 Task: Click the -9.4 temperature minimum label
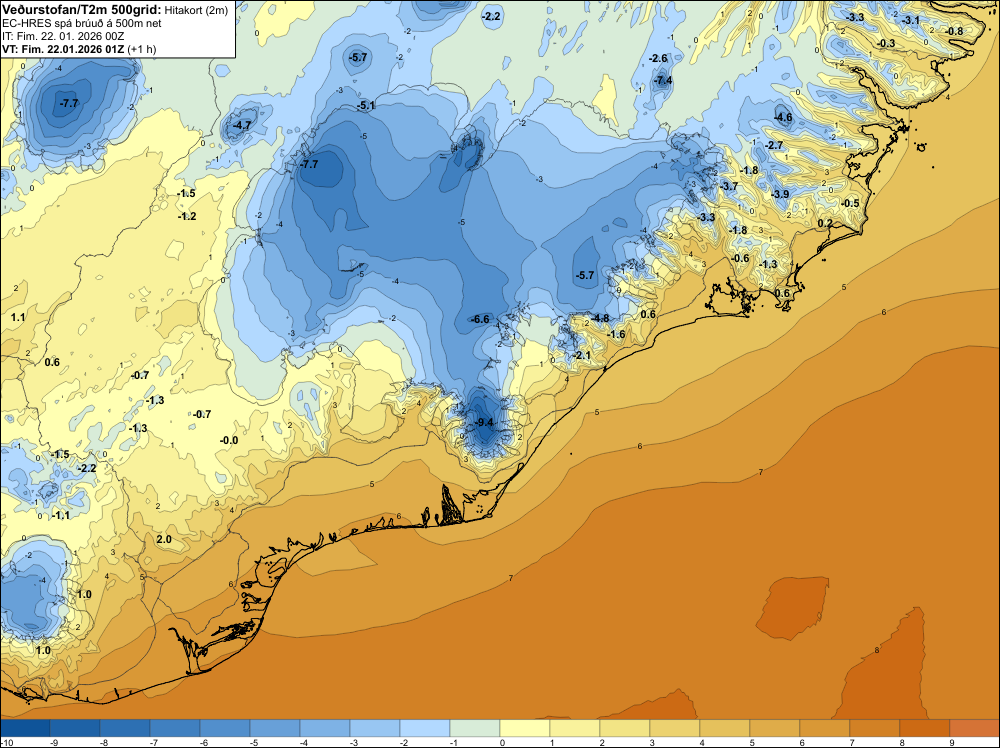(x=485, y=422)
